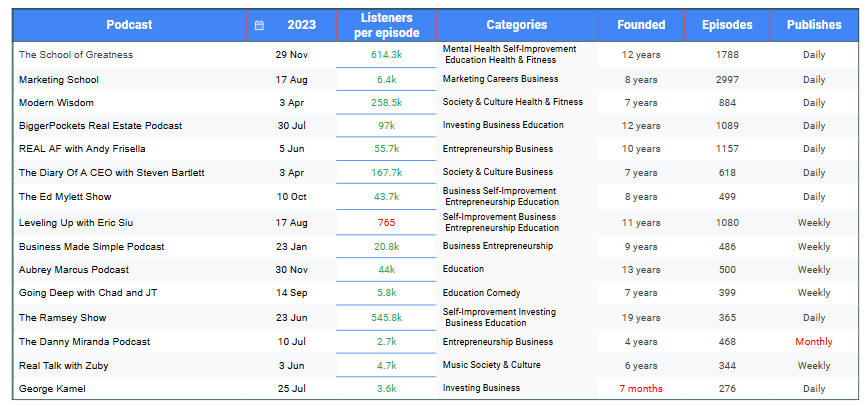Open The School of Greatness podcast
The image size is (868, 407).
[76, 55]
